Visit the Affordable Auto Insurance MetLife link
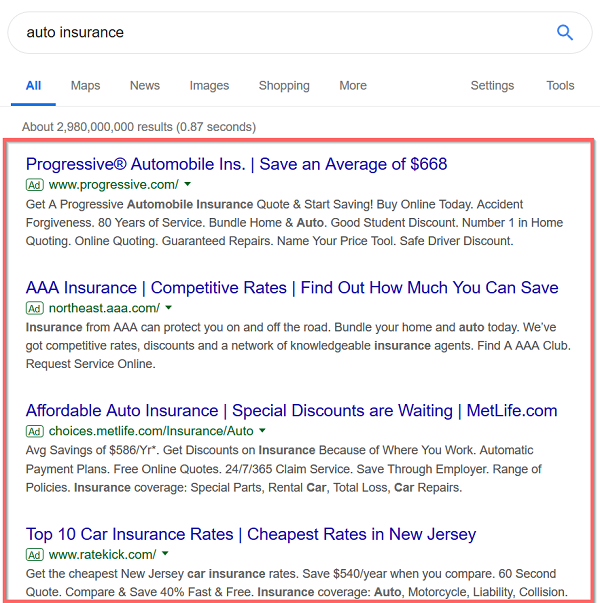Screen dimensions: 600x603 coord(292,411)
